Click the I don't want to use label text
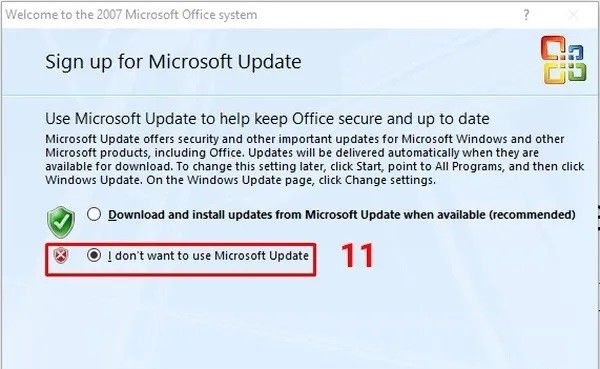The height and width of the screenshot is (369, 600). (208, 256)
